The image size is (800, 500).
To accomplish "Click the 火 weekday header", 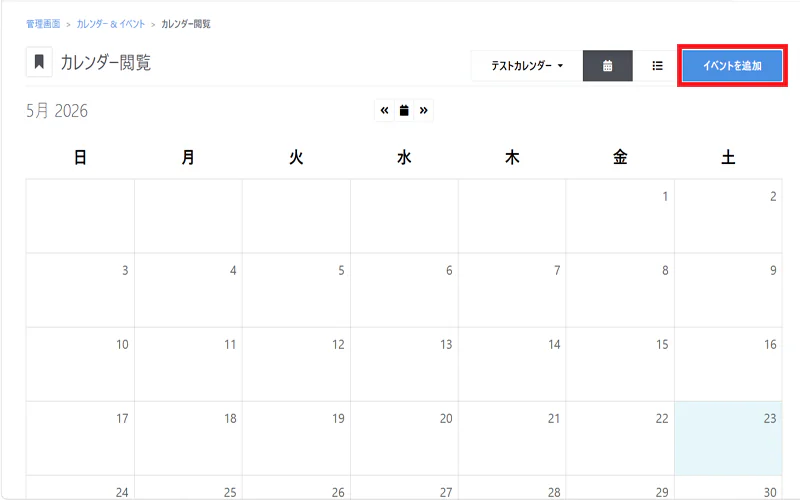I will [296, 157].
